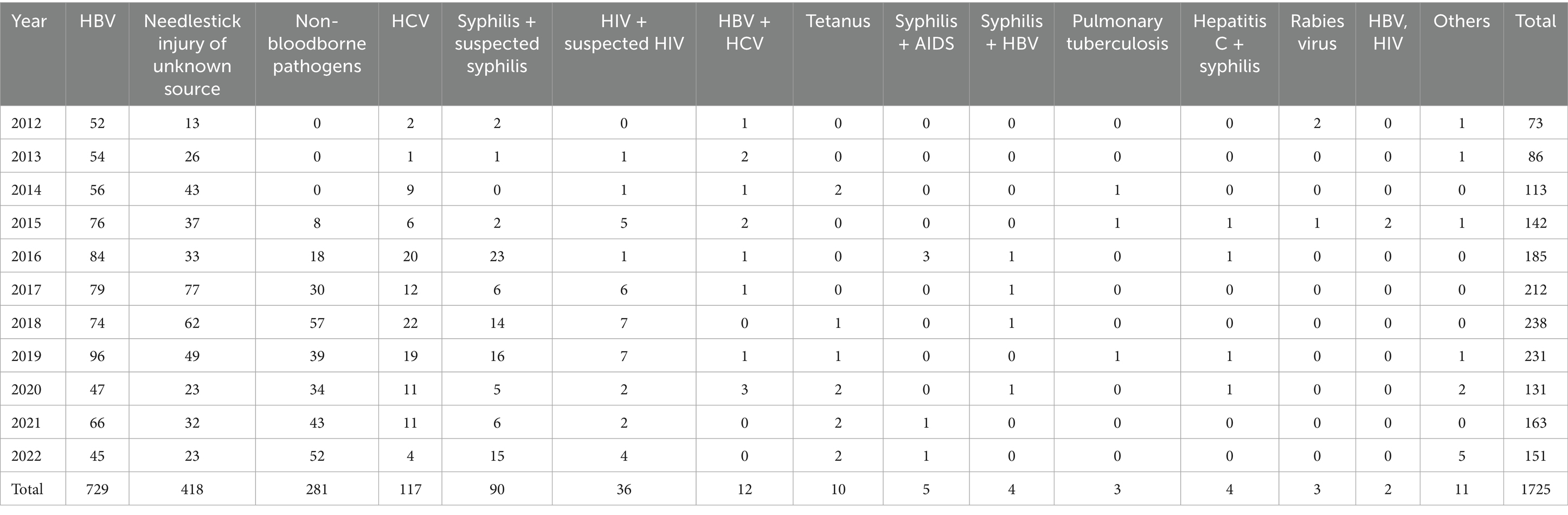This screenshot has height=515, width=1568.
Task: Click the "Tetanus" column header
Action: pyautogui.click(x=838, y=21)
